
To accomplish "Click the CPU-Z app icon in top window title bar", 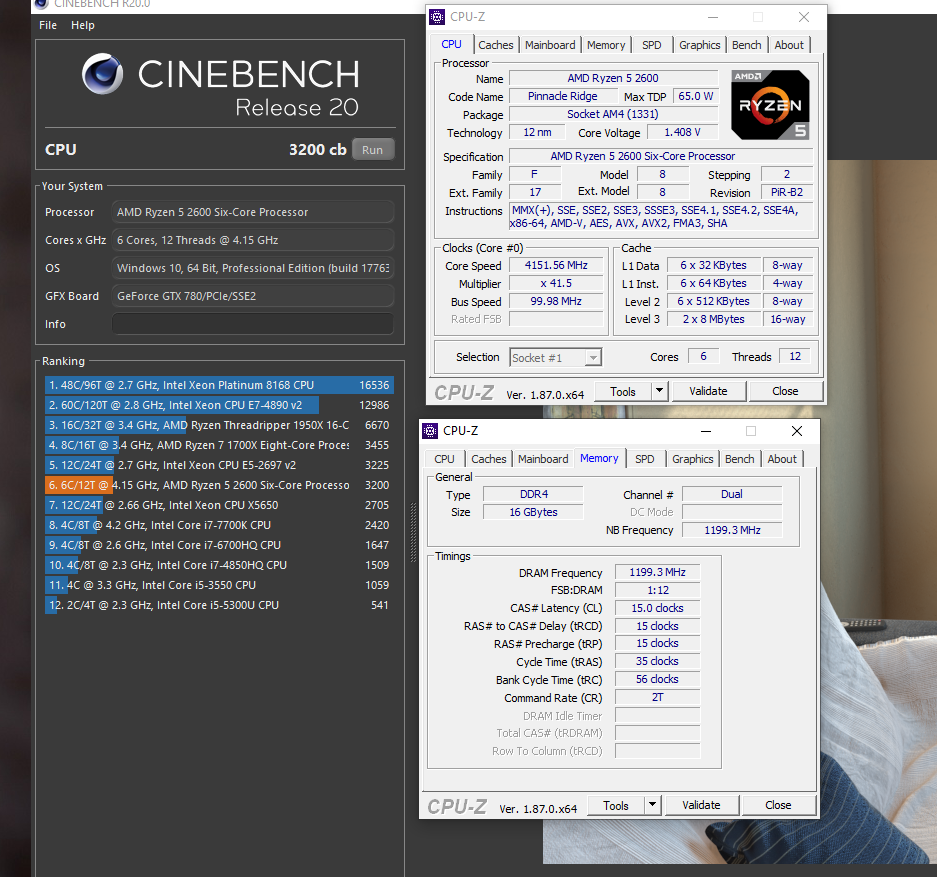I will point(437,17).
